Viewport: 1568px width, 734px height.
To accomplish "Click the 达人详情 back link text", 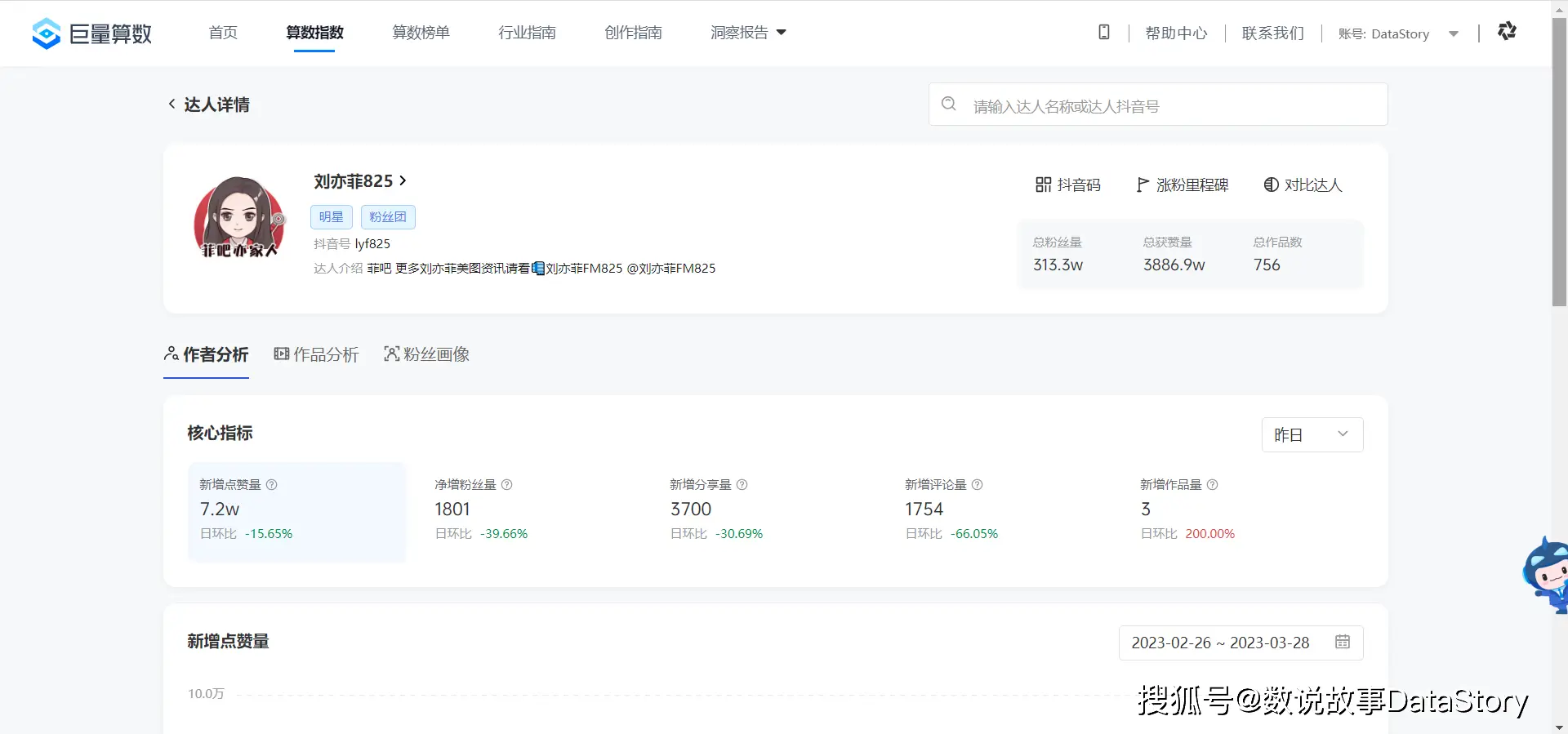I will 216,105.
